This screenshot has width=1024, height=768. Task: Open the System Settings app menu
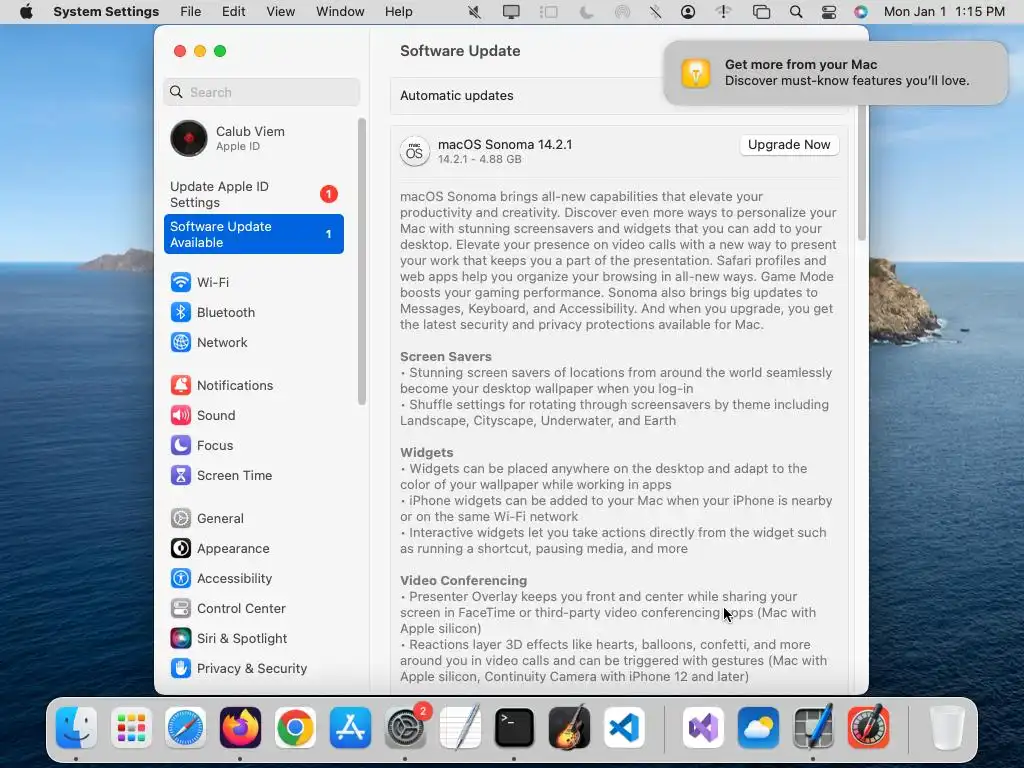click(106, 12)
